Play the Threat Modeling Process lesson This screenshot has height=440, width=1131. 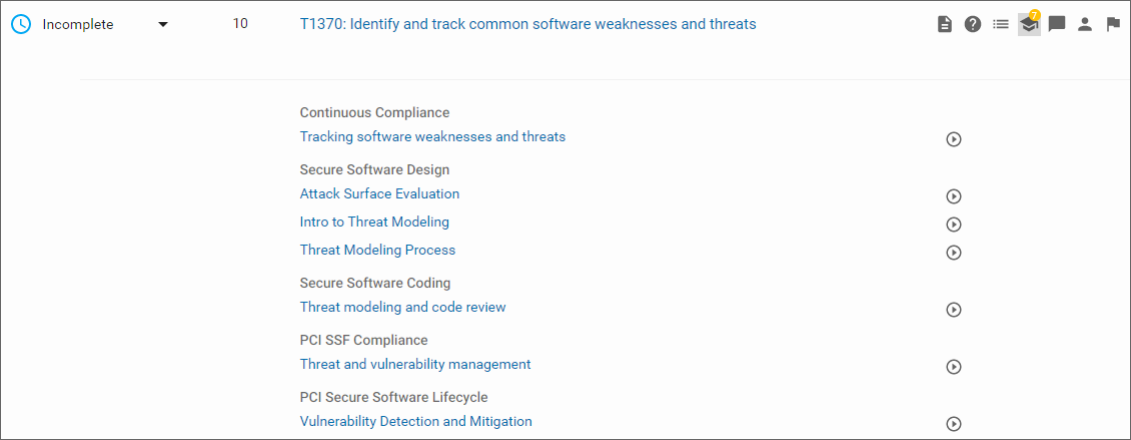pyautogui.click(x=953, y=252)
